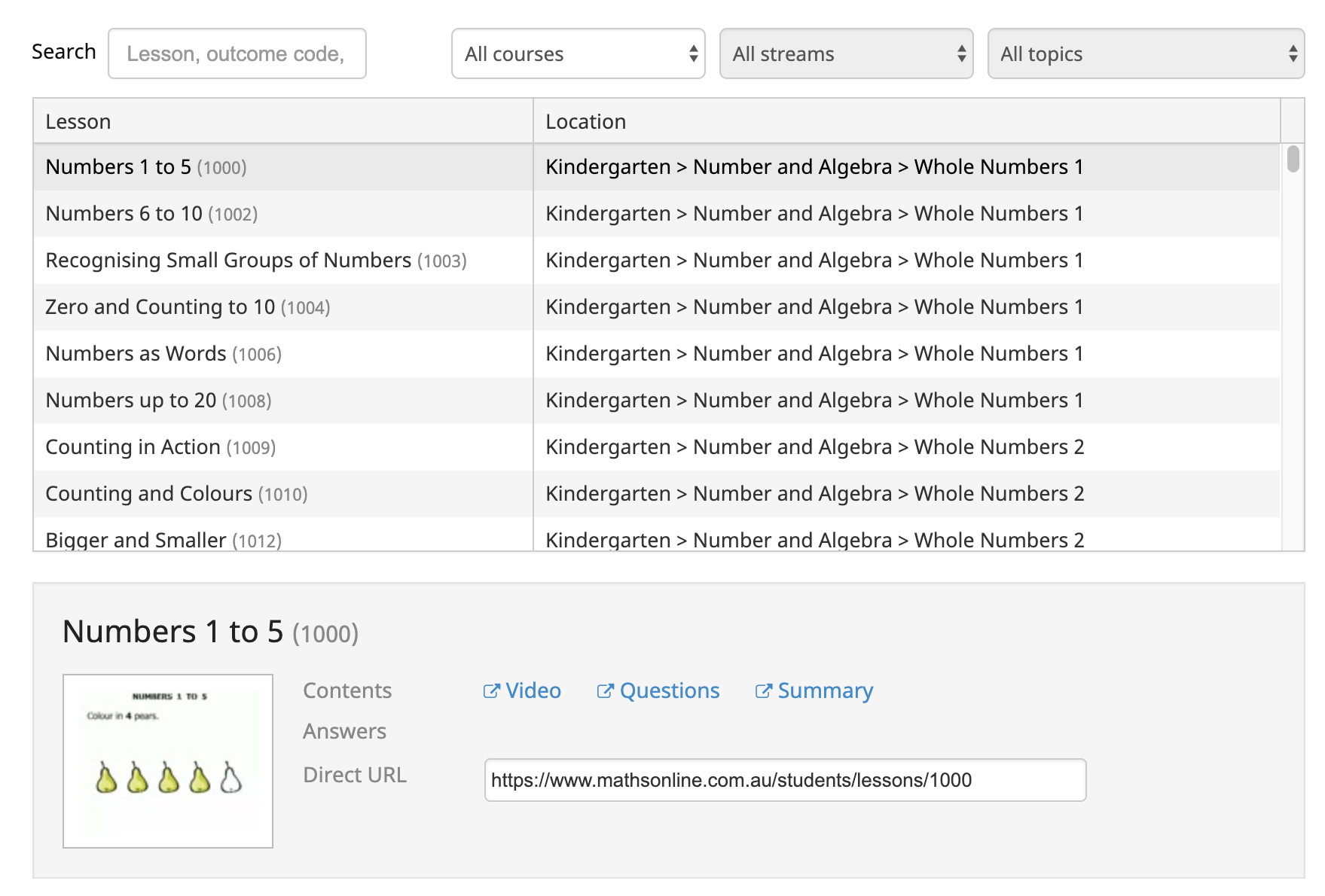This screenshot has height=896, width=1325.
Task: Click the All topics stepper arrows icon
Action: pyautogui.click(x=1293, y=53)
